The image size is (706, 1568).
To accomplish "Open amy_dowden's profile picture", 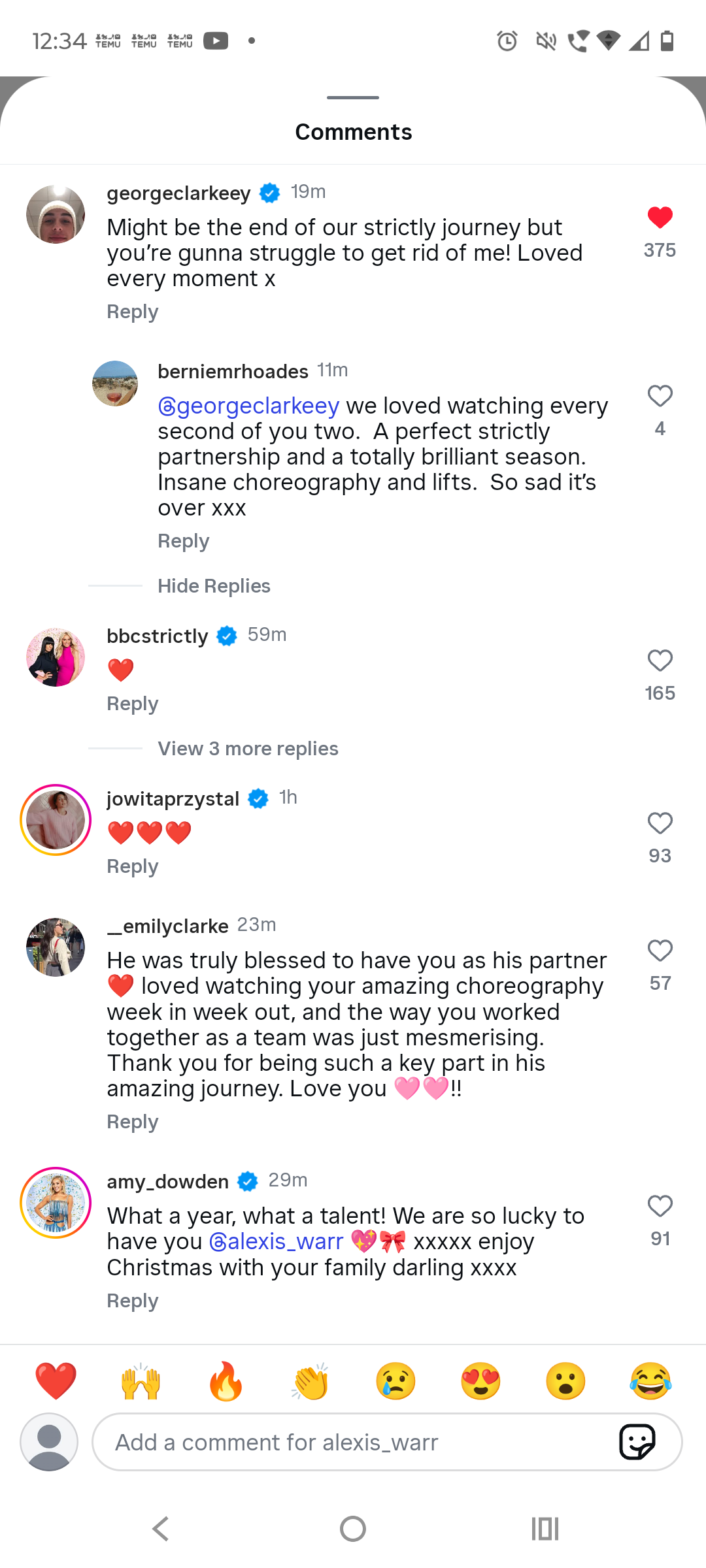I will [56, 1203].
